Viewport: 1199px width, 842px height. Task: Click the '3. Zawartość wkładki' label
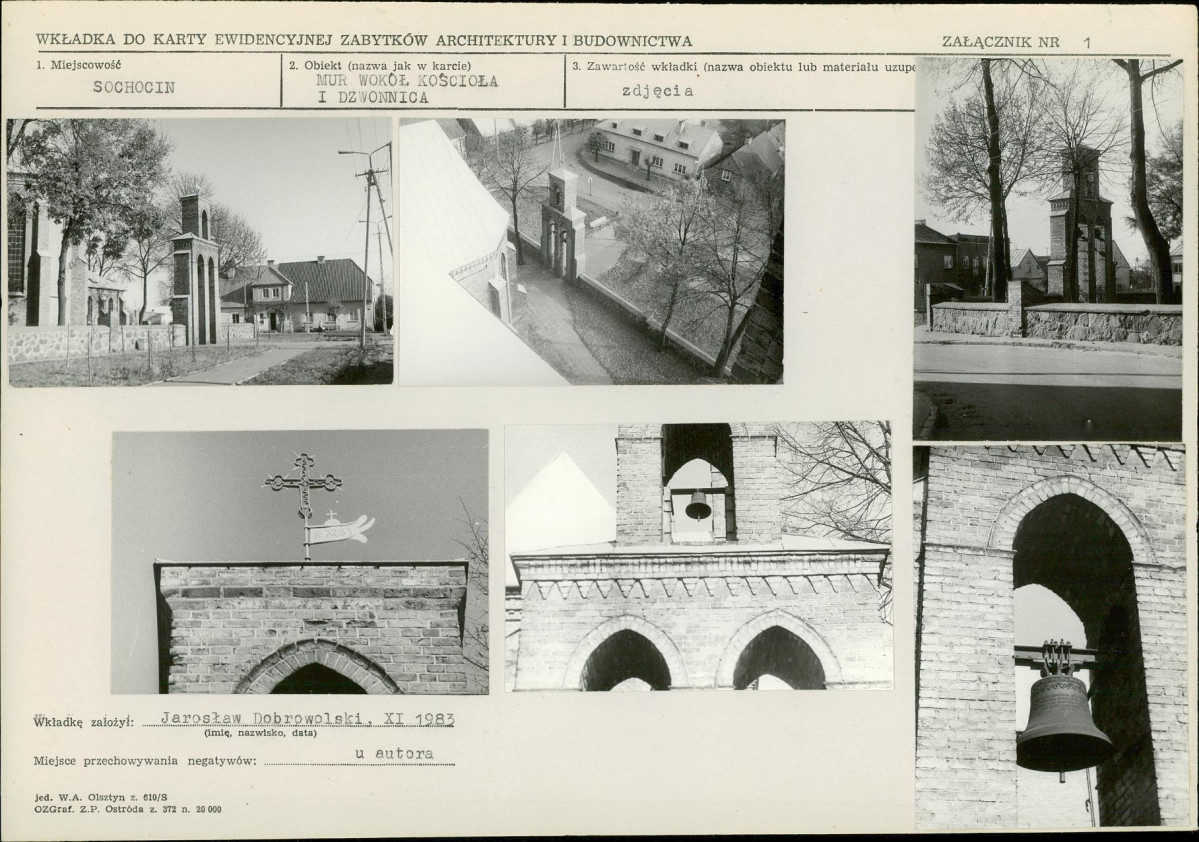[x=631, y=66]
